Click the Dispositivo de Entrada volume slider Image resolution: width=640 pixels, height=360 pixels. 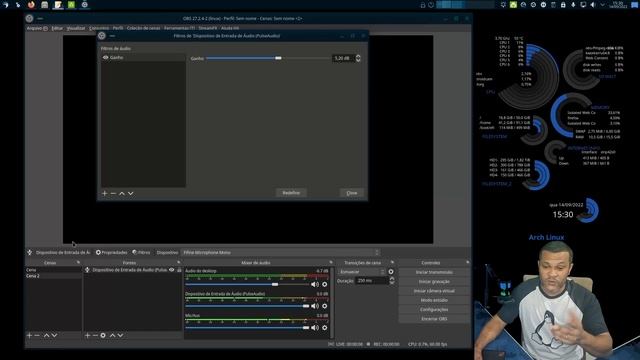pyautogui.click(x=247, y=306)
